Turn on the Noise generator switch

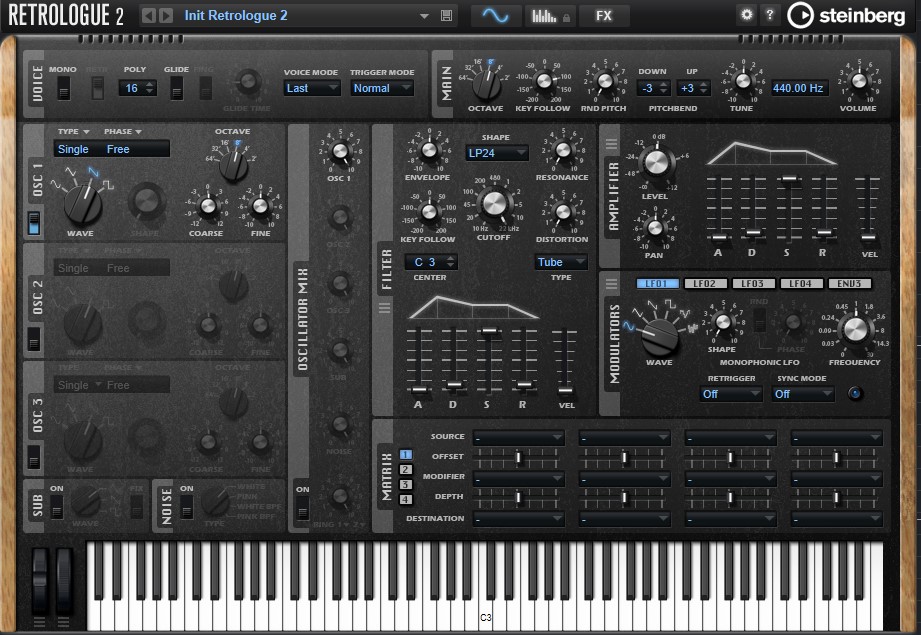pos(187,507)
